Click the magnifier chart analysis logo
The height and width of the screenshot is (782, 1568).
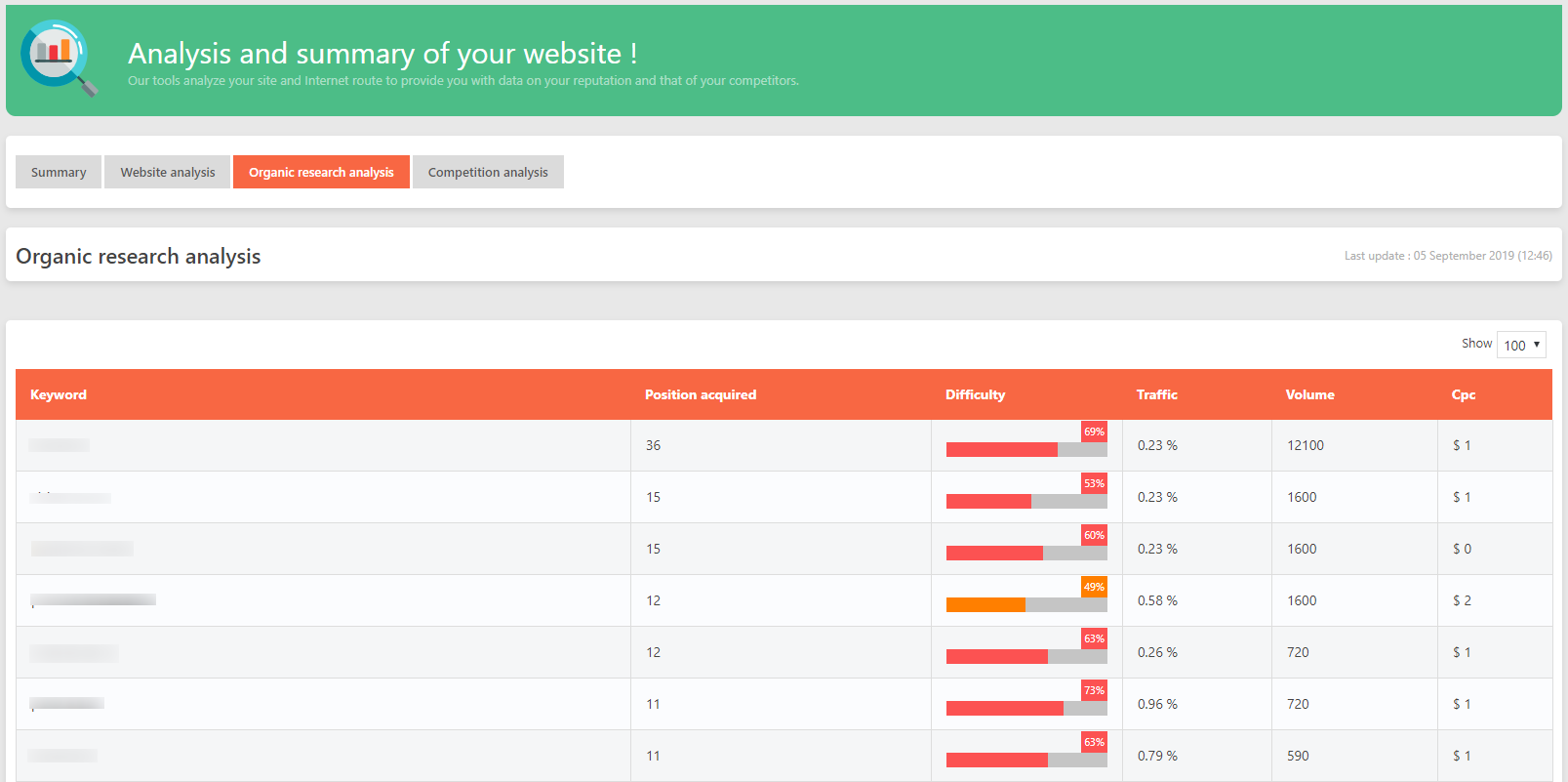(59, 58)
